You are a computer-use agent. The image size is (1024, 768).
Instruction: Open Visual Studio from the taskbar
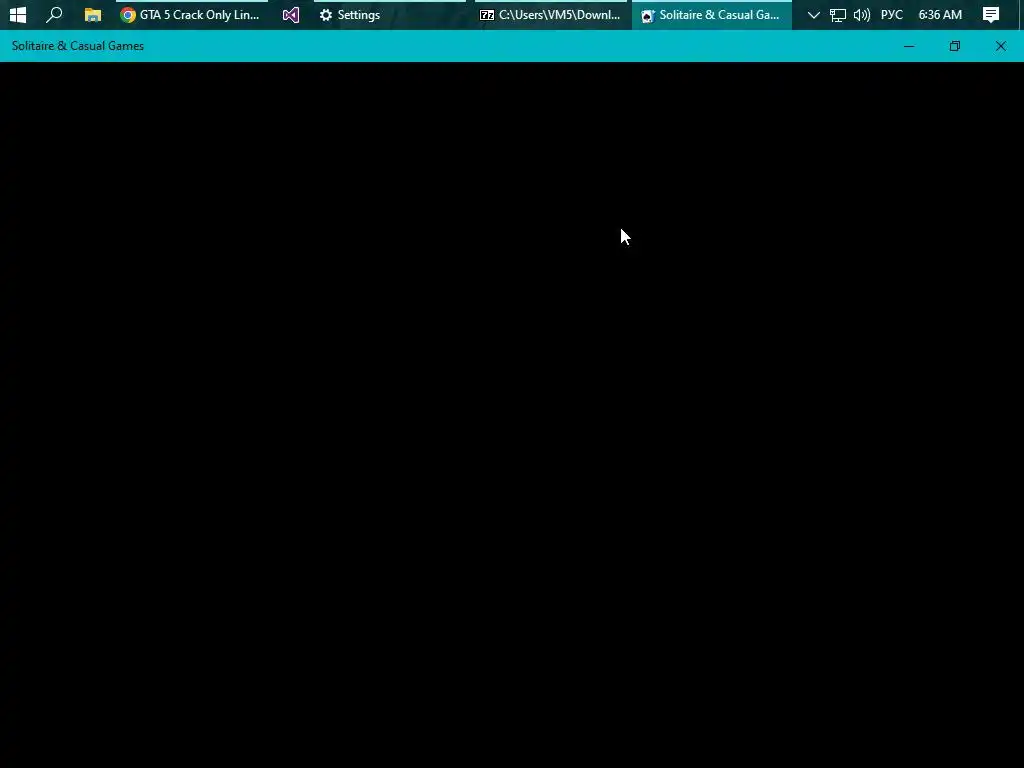point(291,14)
